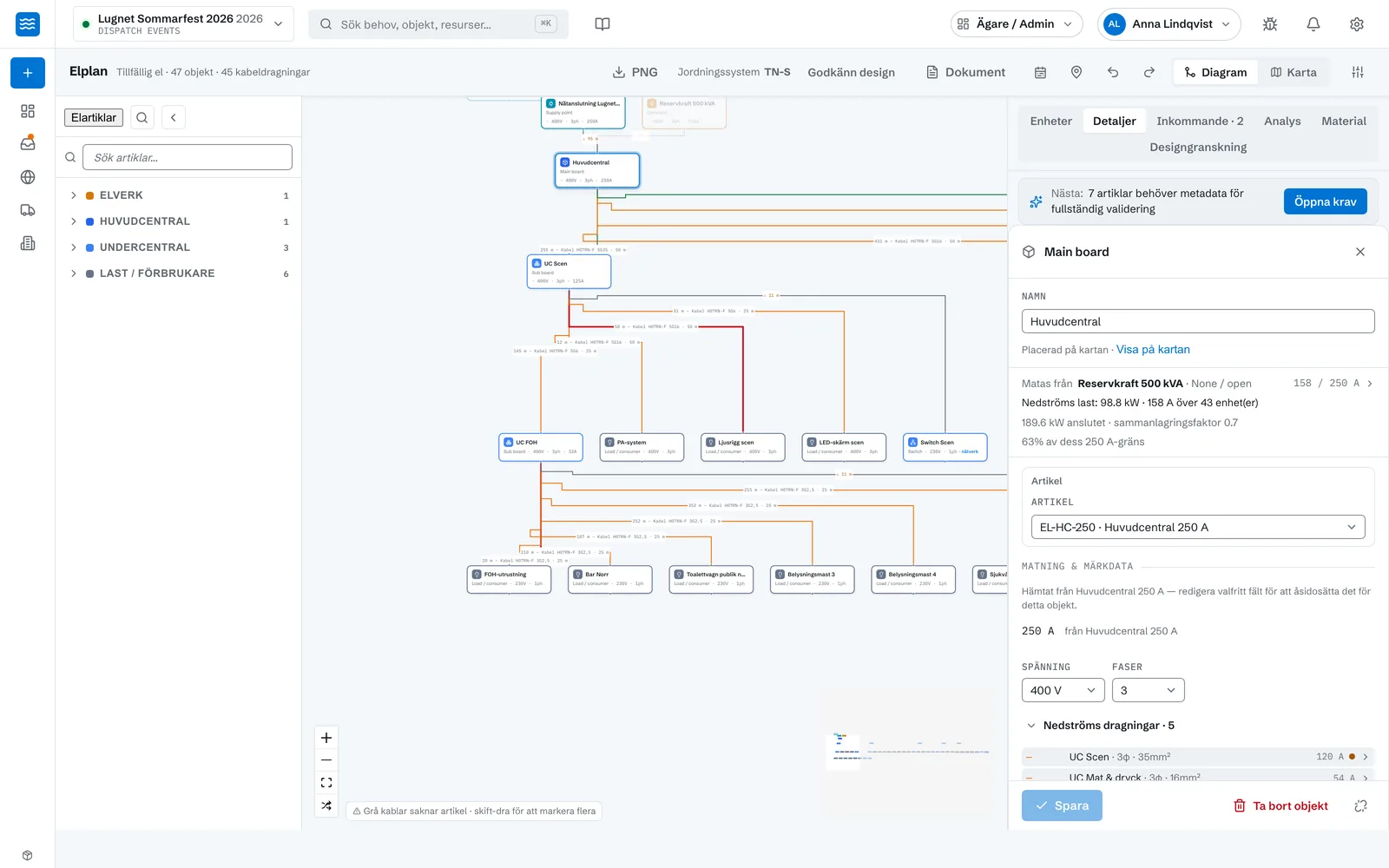Zoom out on the diagram
The height and width of the screenshot is (868, 1389).
tap(326, 760)
